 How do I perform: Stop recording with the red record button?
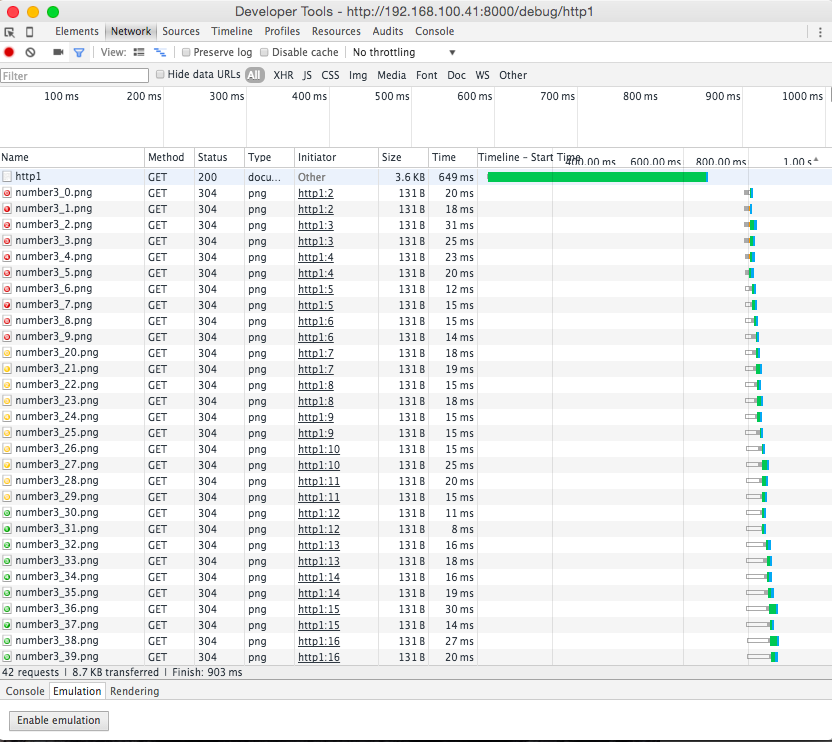click(x=9, y=52)
